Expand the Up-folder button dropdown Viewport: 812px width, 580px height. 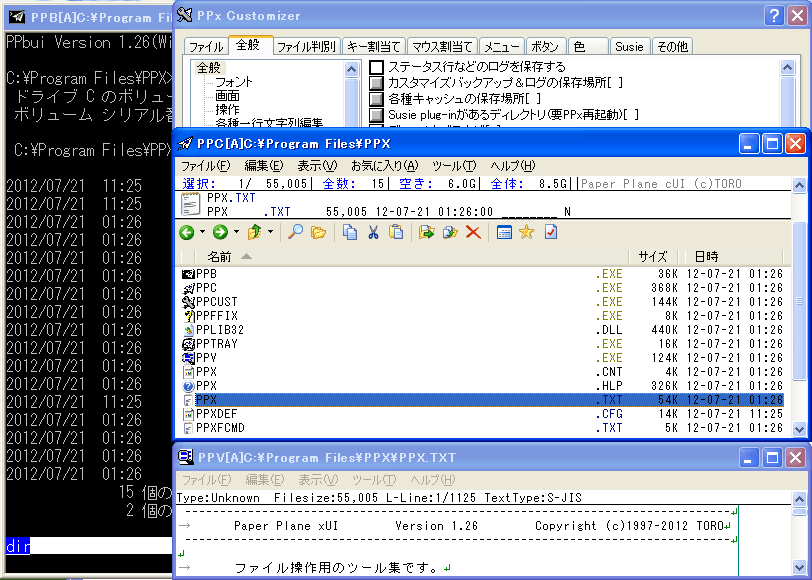(270, 231)
